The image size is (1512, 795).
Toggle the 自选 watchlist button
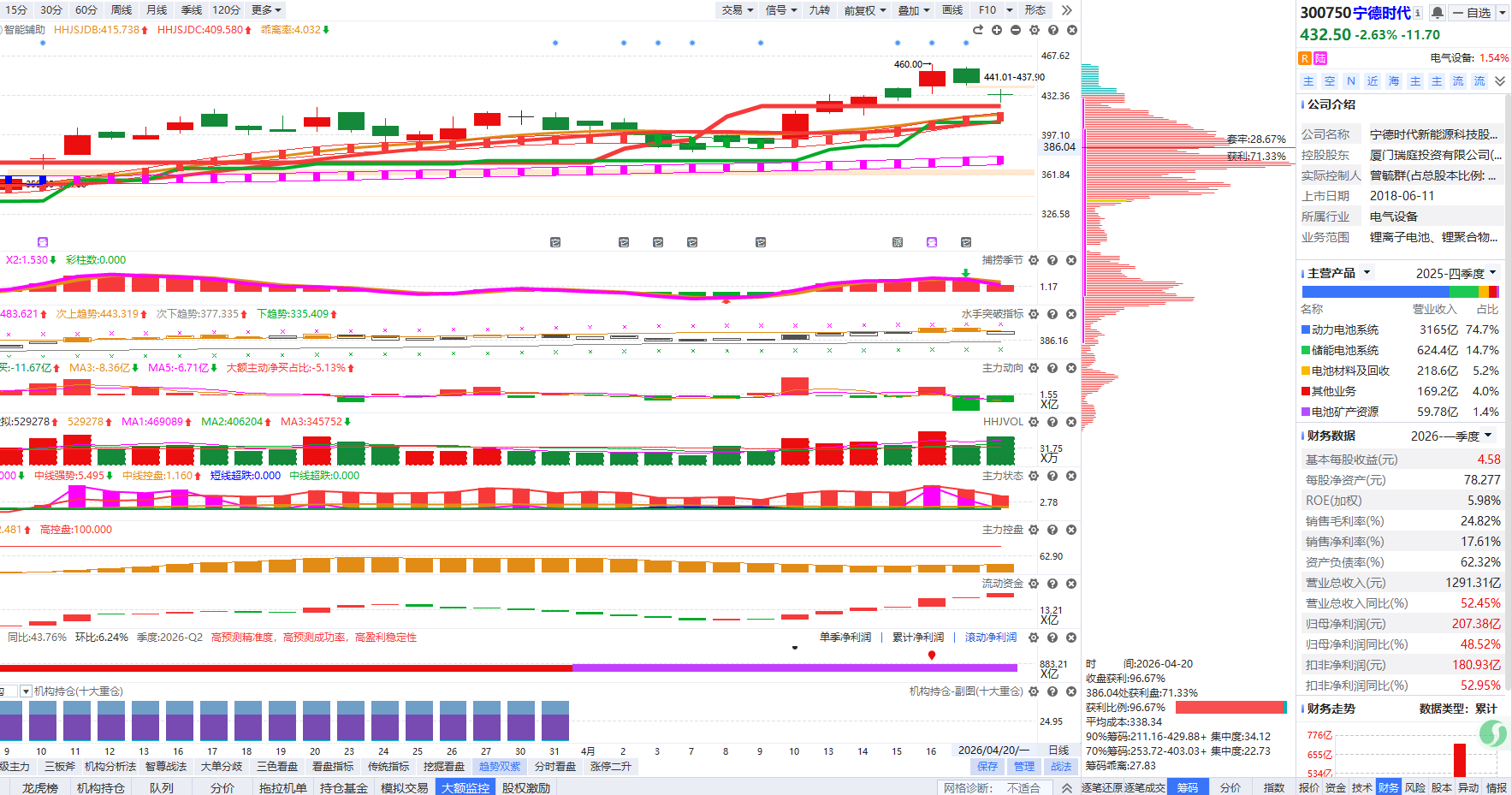tap(1472, 13)
